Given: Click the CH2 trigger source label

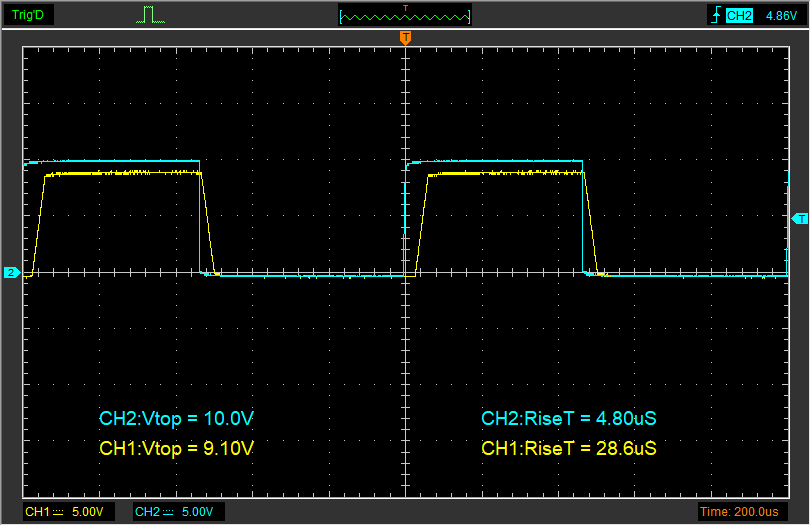Looking at the screenshot, I should tap(739, 16).
